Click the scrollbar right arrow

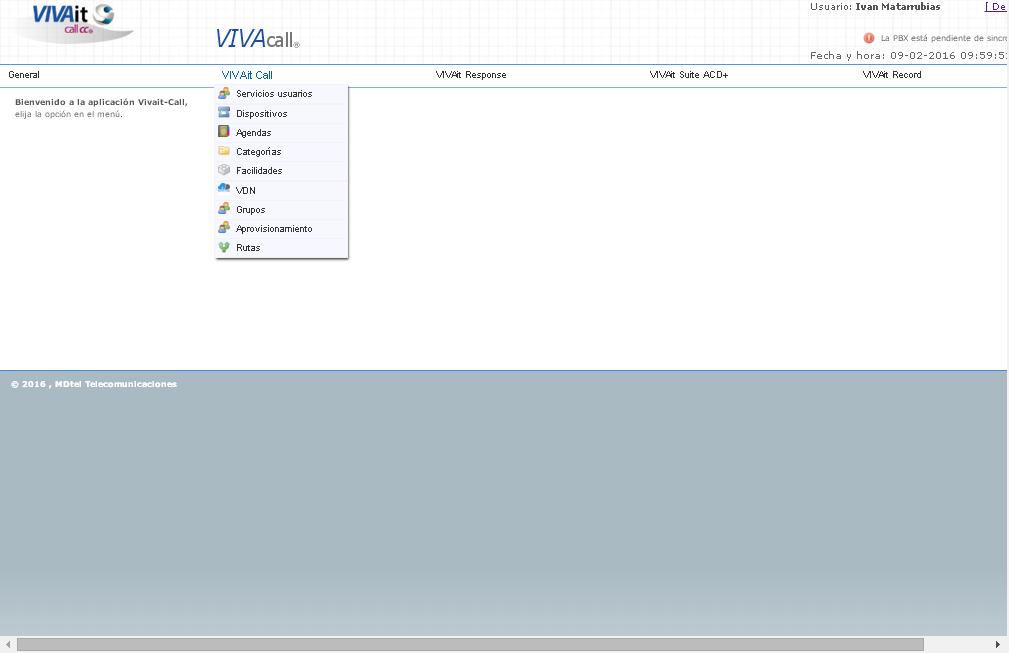[997, 644]
